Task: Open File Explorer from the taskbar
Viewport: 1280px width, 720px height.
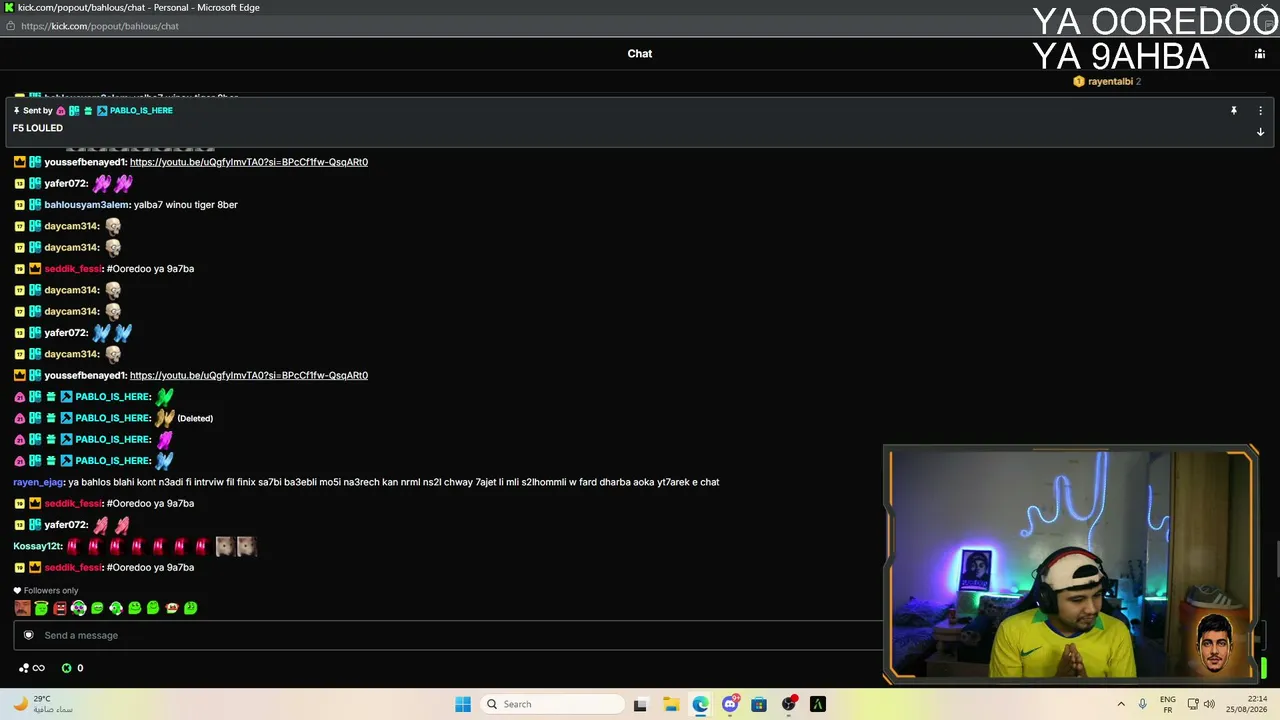Action: tap(671, 704)
